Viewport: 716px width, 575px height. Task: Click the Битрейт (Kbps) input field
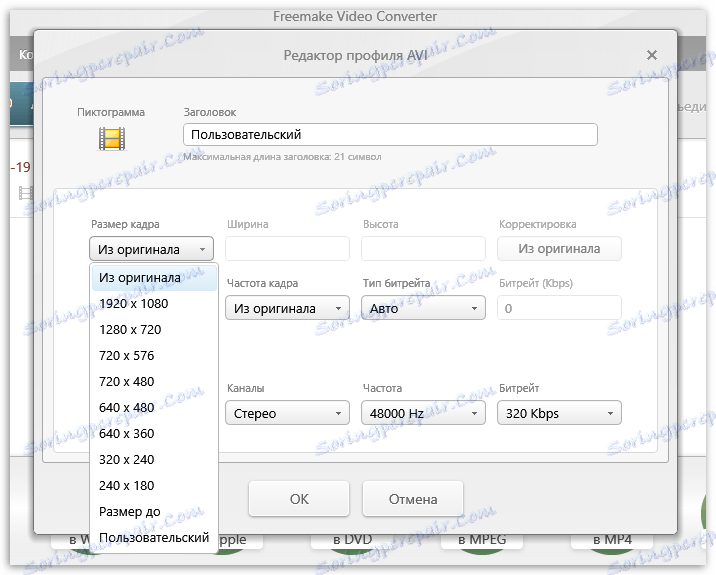pyautogui.click(x=559, y=308)
